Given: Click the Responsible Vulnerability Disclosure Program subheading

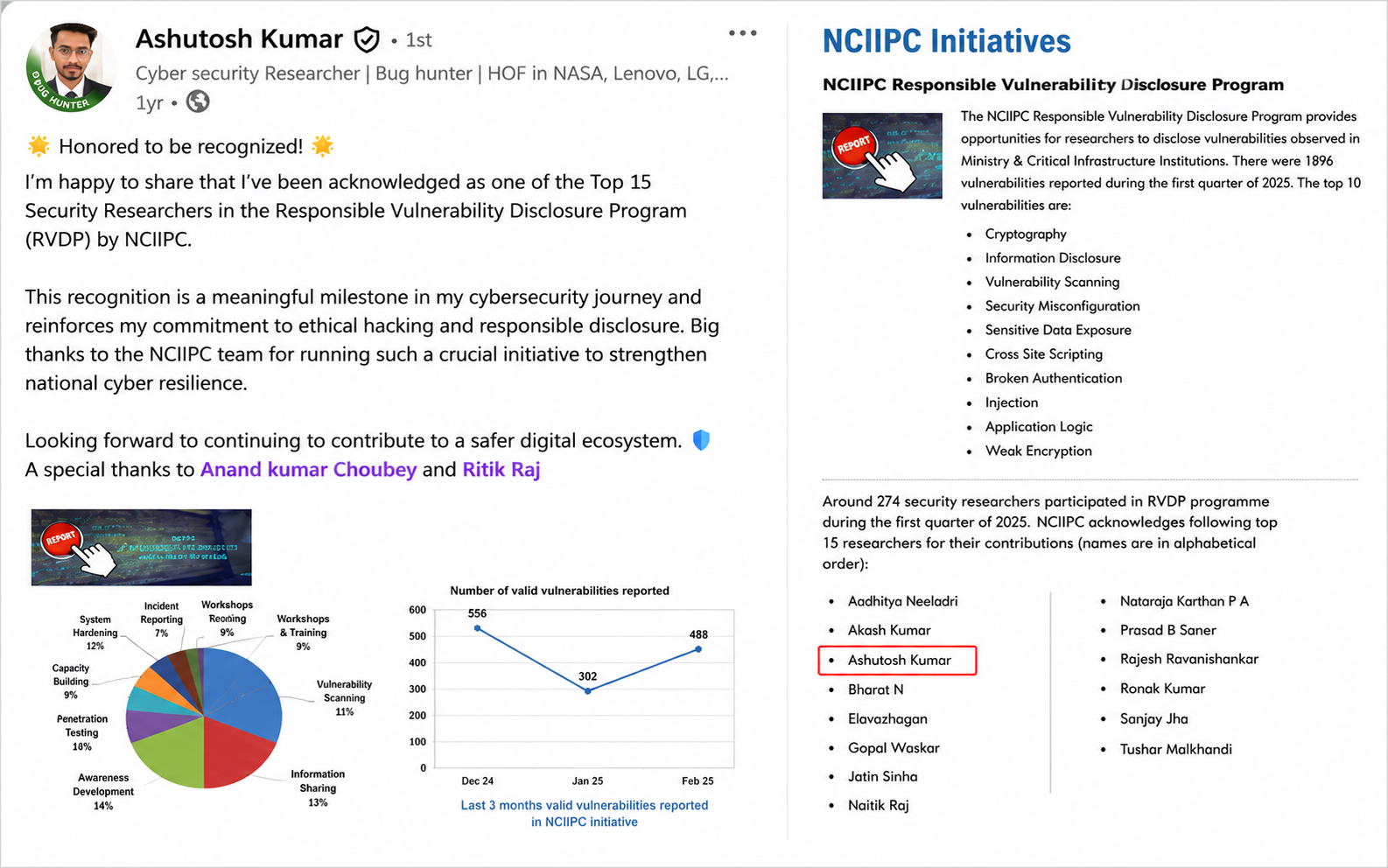Looking at the screenshot, I should click(x=1053, y=85).
